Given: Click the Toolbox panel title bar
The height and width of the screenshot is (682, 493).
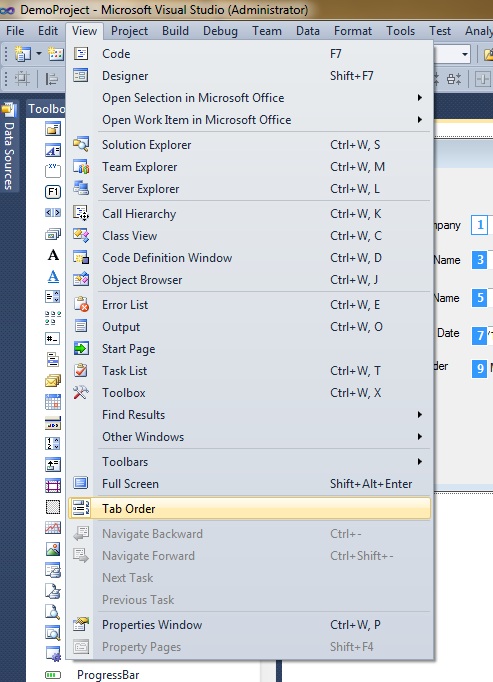Looking at the screenshot, I should pos(46,108).
